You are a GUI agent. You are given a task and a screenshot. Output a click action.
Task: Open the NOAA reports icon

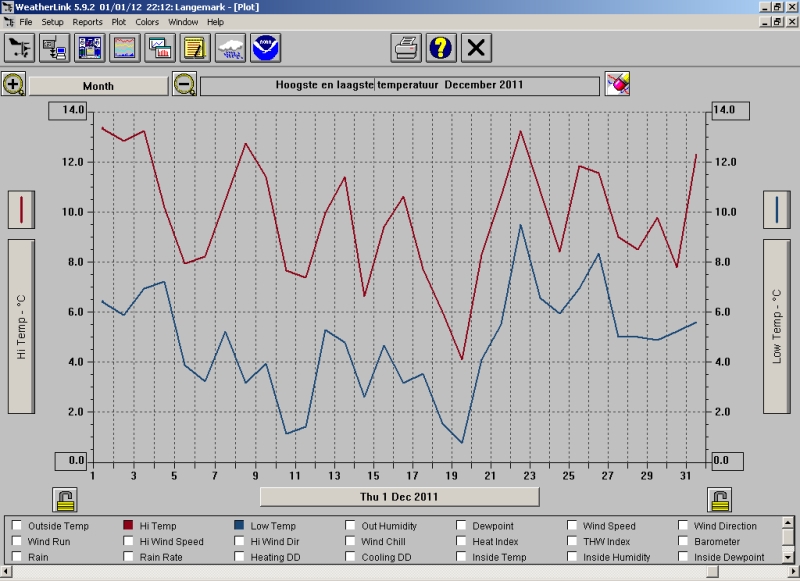(x=266, y=48)
